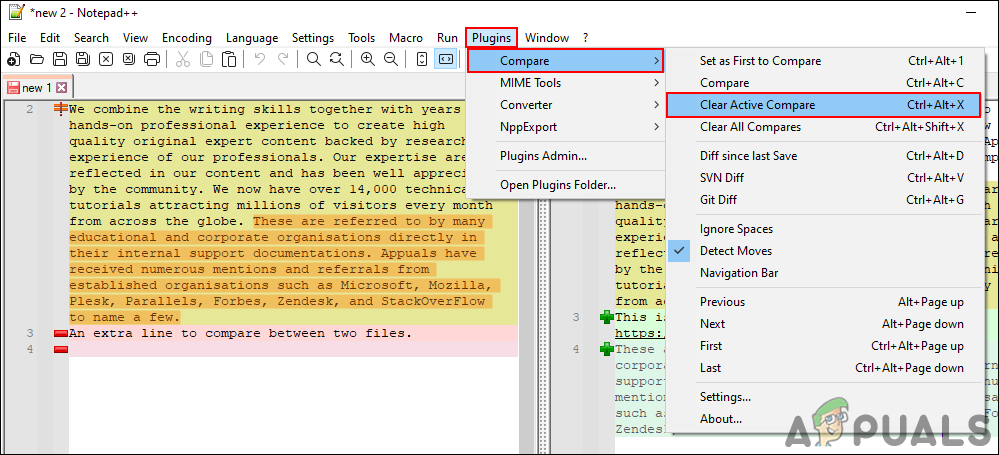Click the New file toolbar icon
The width and height of the screenshot is (999, 455).
[13, 60]
